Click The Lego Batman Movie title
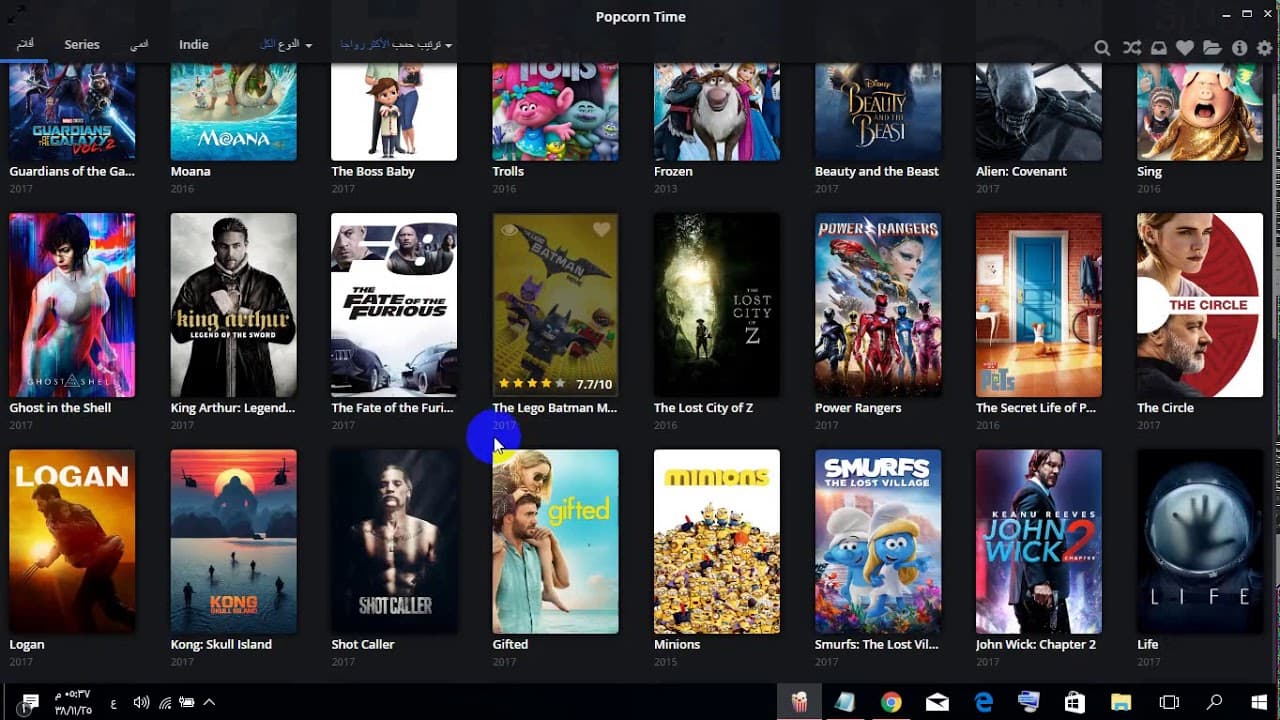The height and width of the screenshot is (720, 1280). point(555,408)
